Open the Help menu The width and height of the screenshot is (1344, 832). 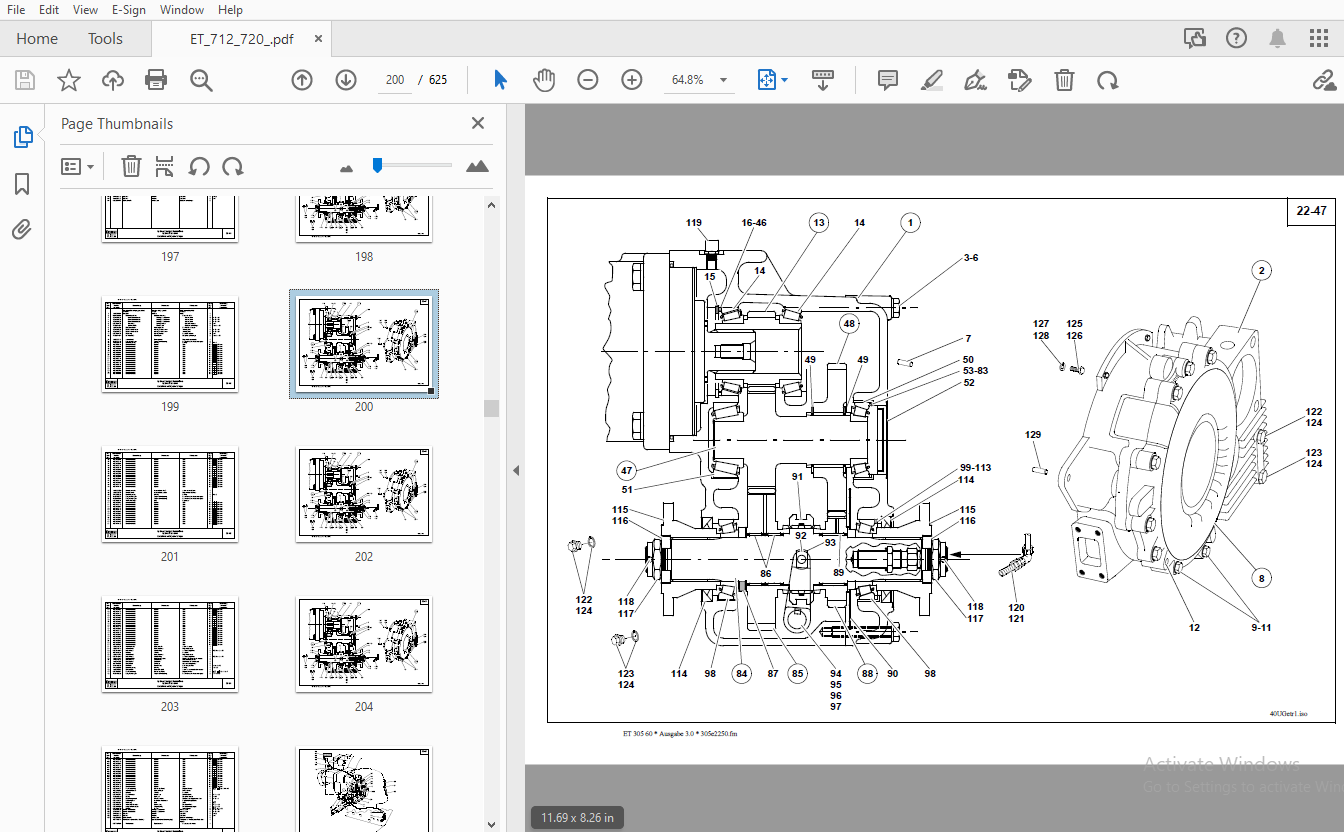coord(230,10)
